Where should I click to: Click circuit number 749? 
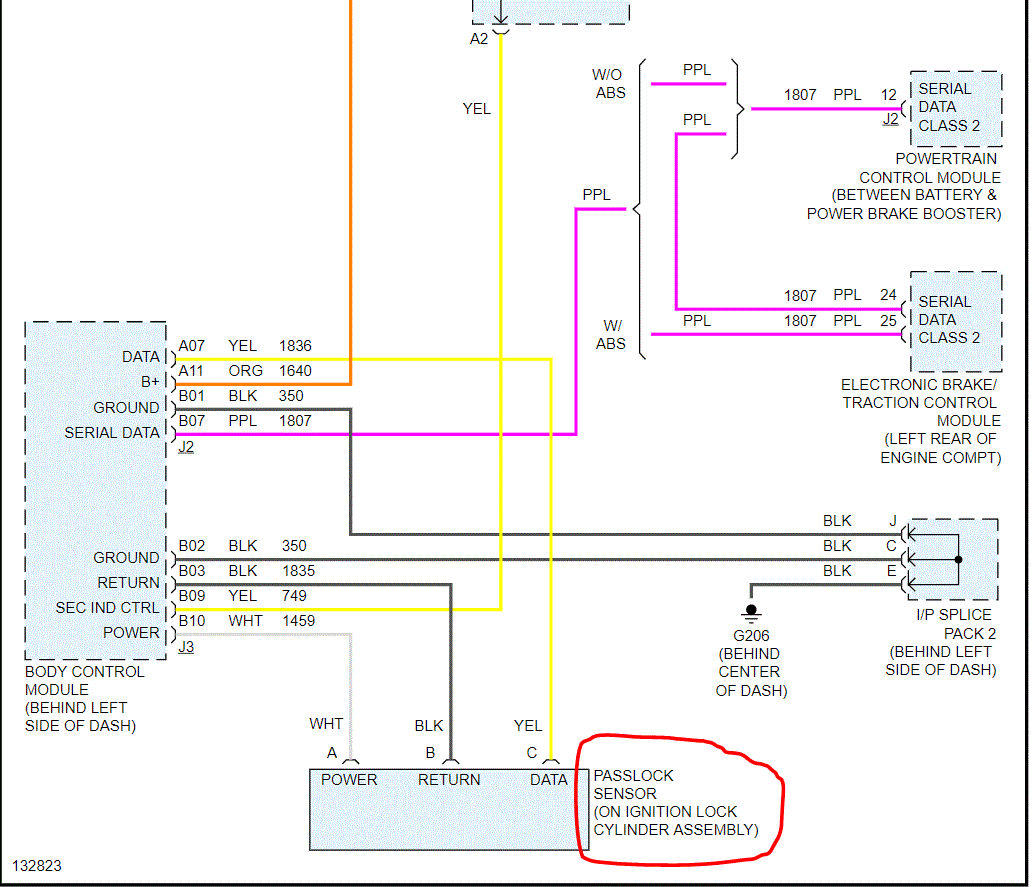point(294,596)
